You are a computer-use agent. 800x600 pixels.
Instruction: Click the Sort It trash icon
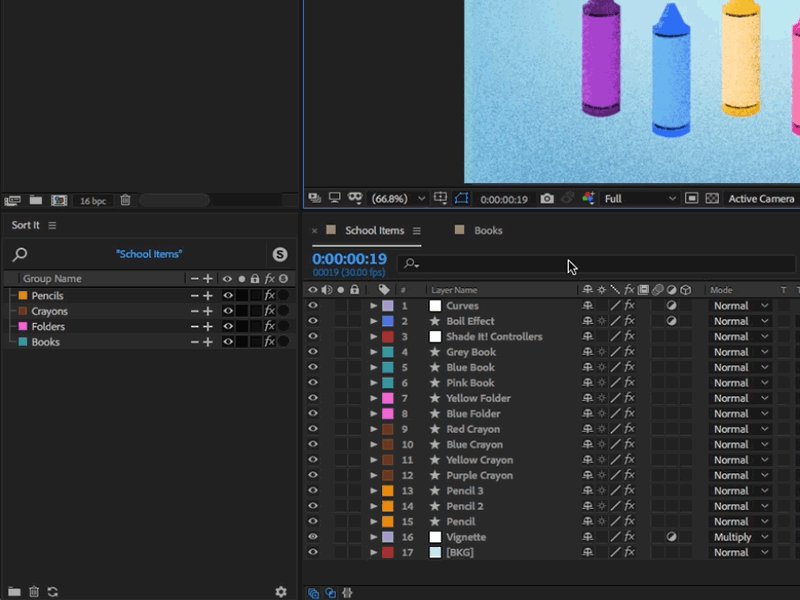click(34, 592)
